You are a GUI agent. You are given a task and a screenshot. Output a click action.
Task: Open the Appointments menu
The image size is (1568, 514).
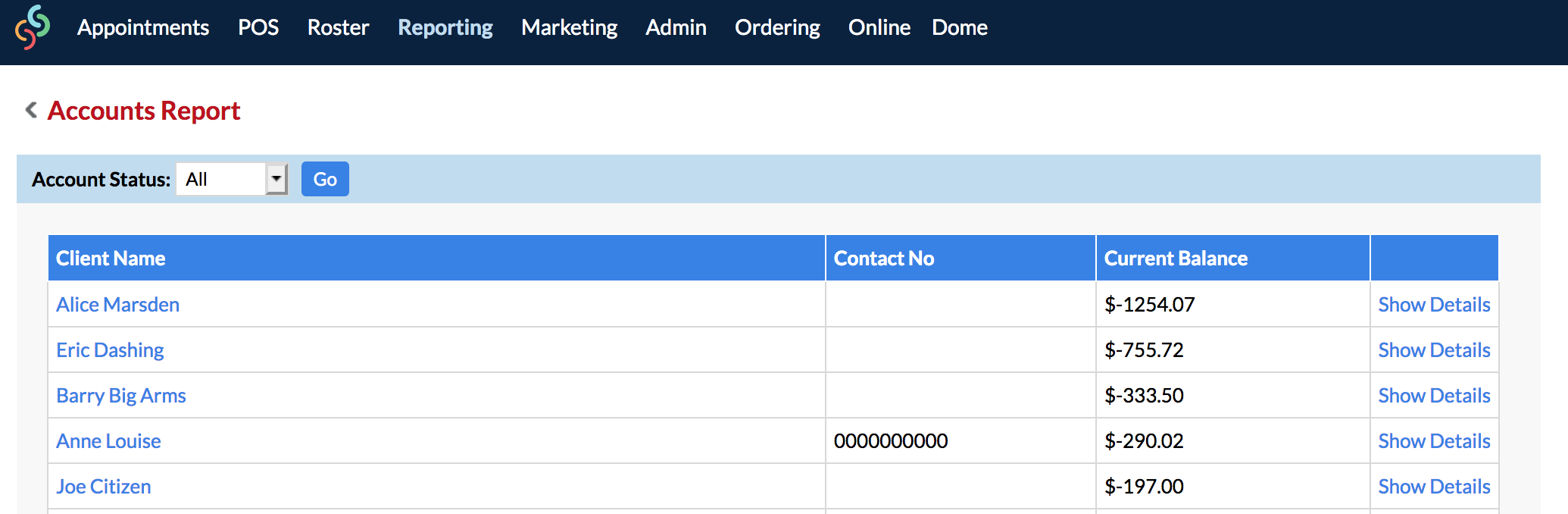pos(143,27)
